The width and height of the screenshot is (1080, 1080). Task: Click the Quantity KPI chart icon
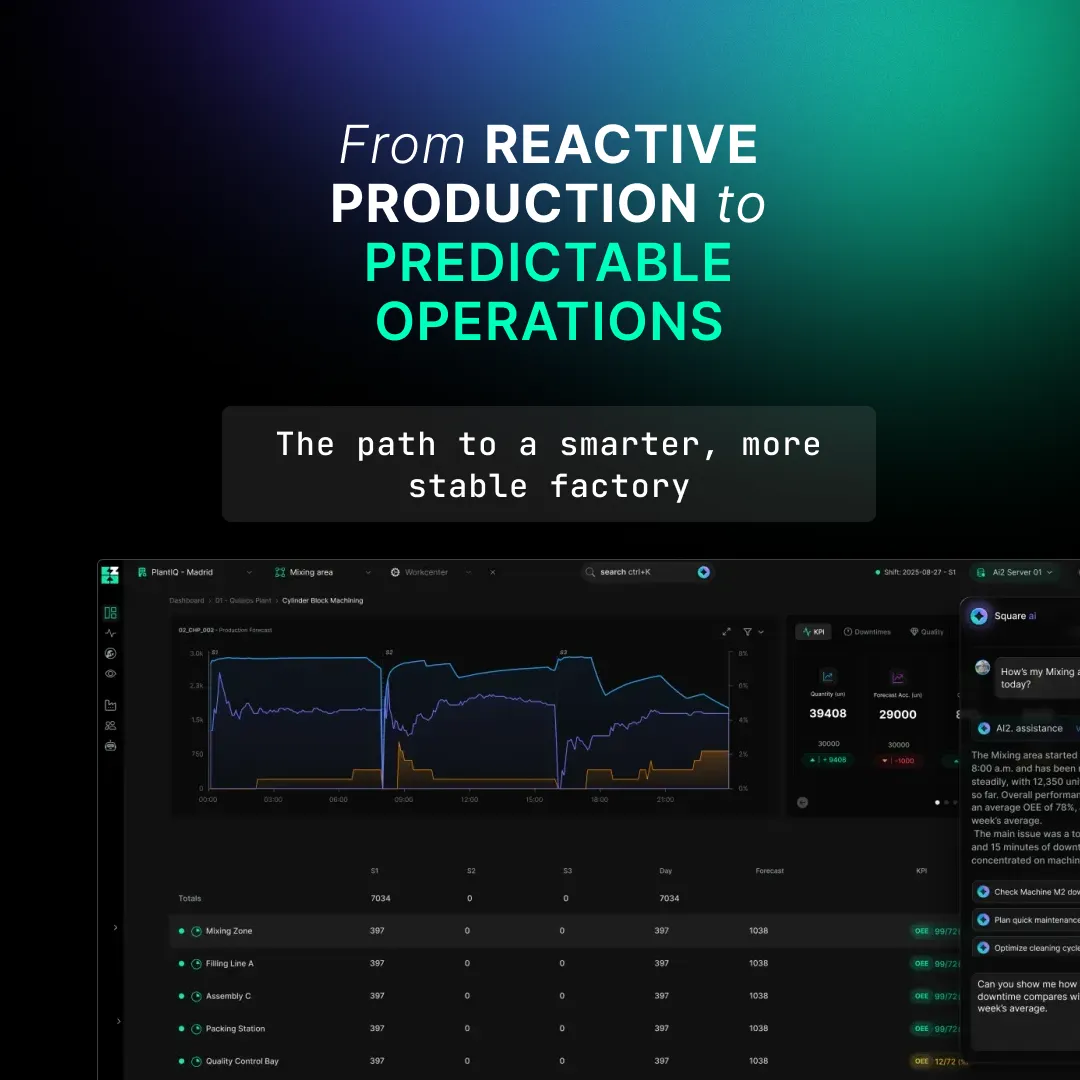click(x=828, y=676)
